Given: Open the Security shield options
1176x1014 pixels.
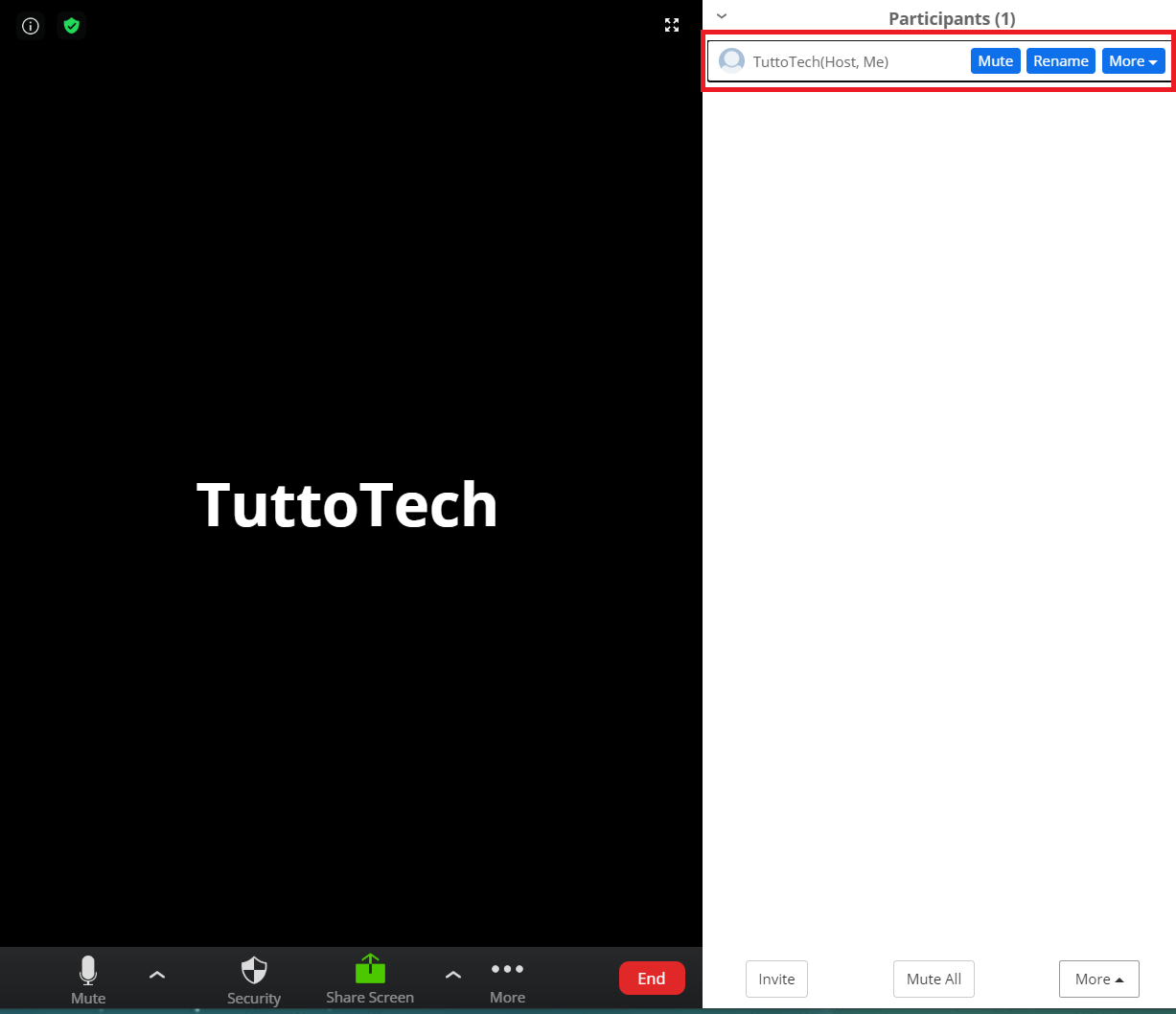Looking at the screenshot, I should point(254,971).
